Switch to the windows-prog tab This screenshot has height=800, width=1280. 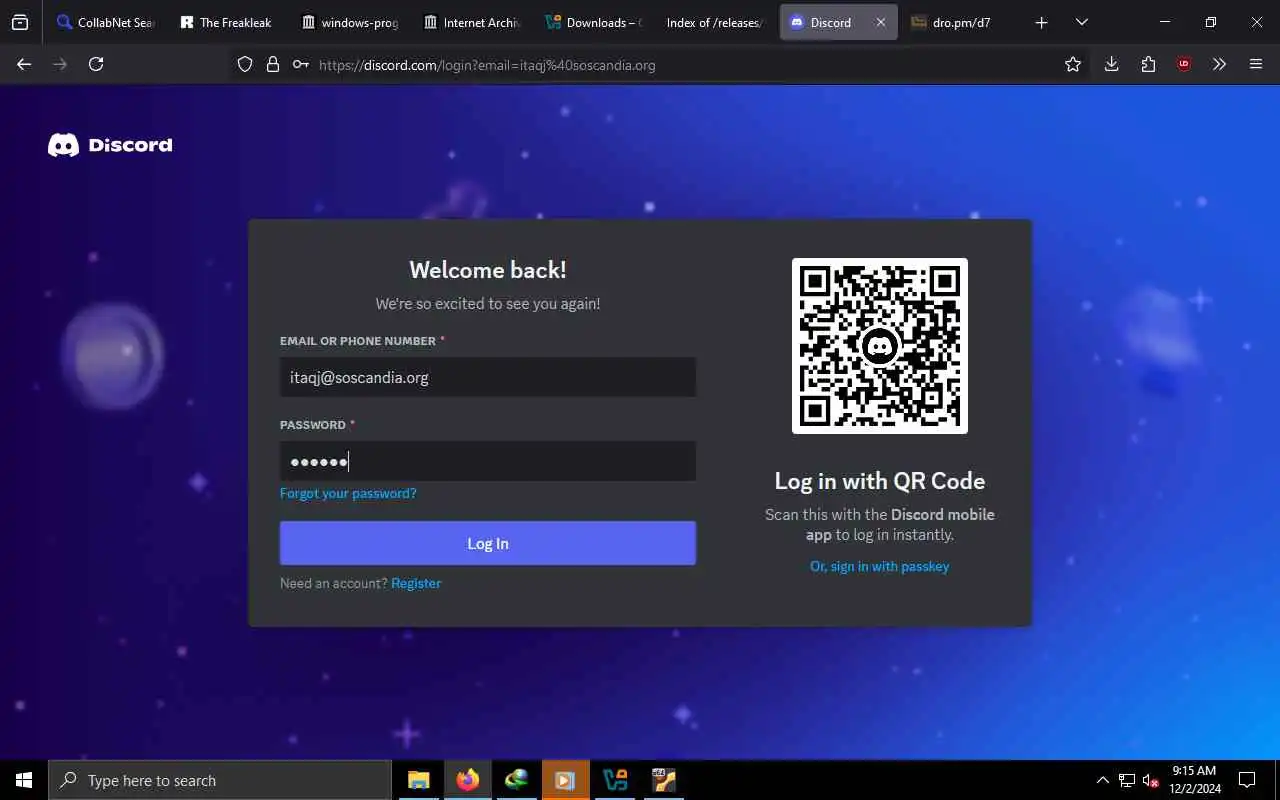click(349, 22)
